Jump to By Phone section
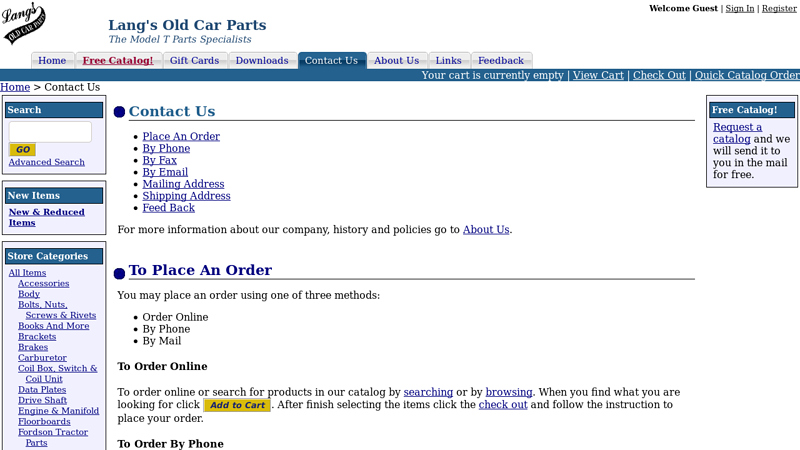Screen dimensions: 800x450 [x=166, y=148]
